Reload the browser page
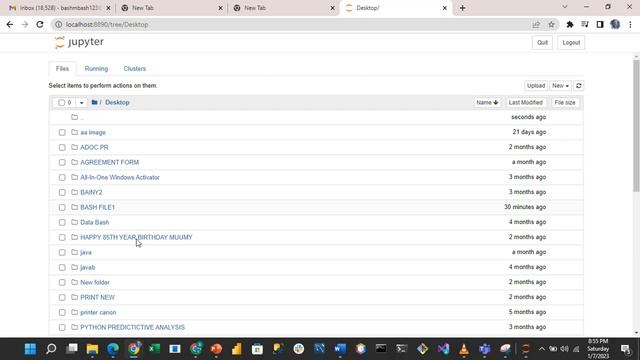640x360 pixels. point(40,24)
